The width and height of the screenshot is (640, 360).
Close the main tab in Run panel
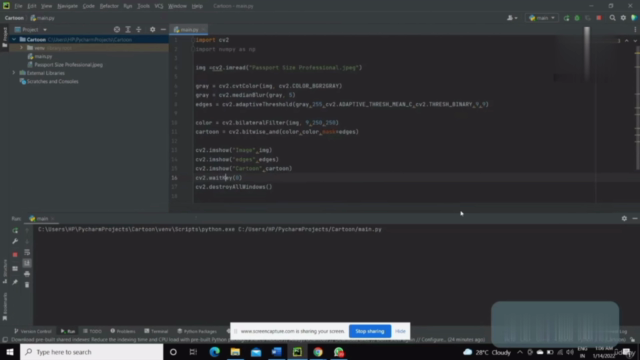(x=53, y=219)
